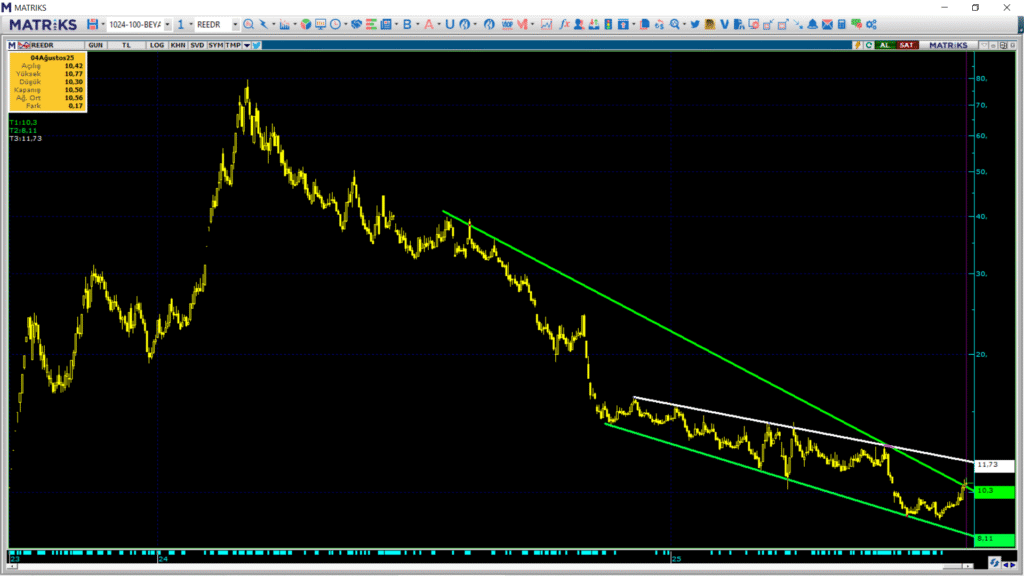Select the TL currency tab
The image size is (1024, 576).
pyautogui.click(x=126, y=45)
